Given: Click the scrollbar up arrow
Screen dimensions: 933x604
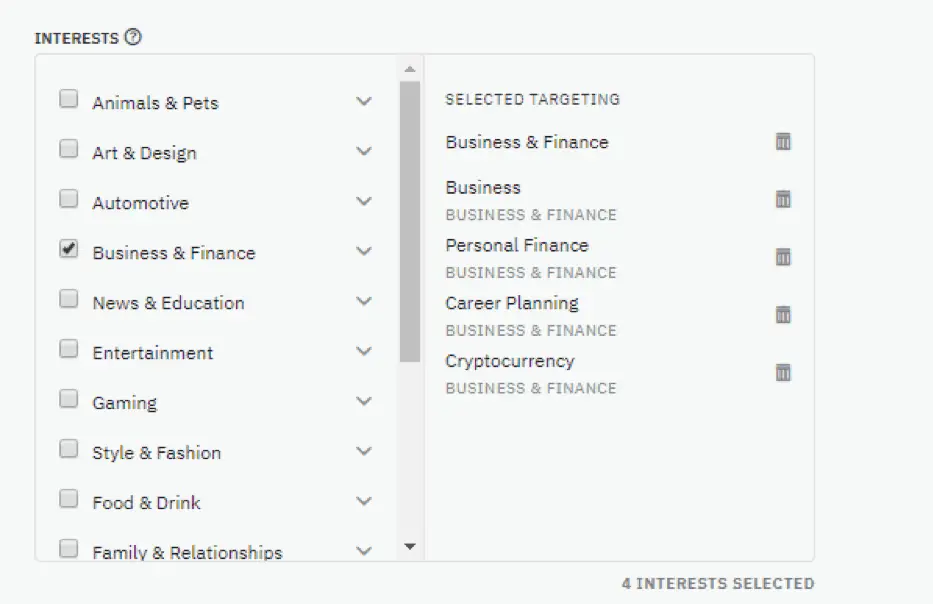Looking at the screenshot, I should point(409,70).
